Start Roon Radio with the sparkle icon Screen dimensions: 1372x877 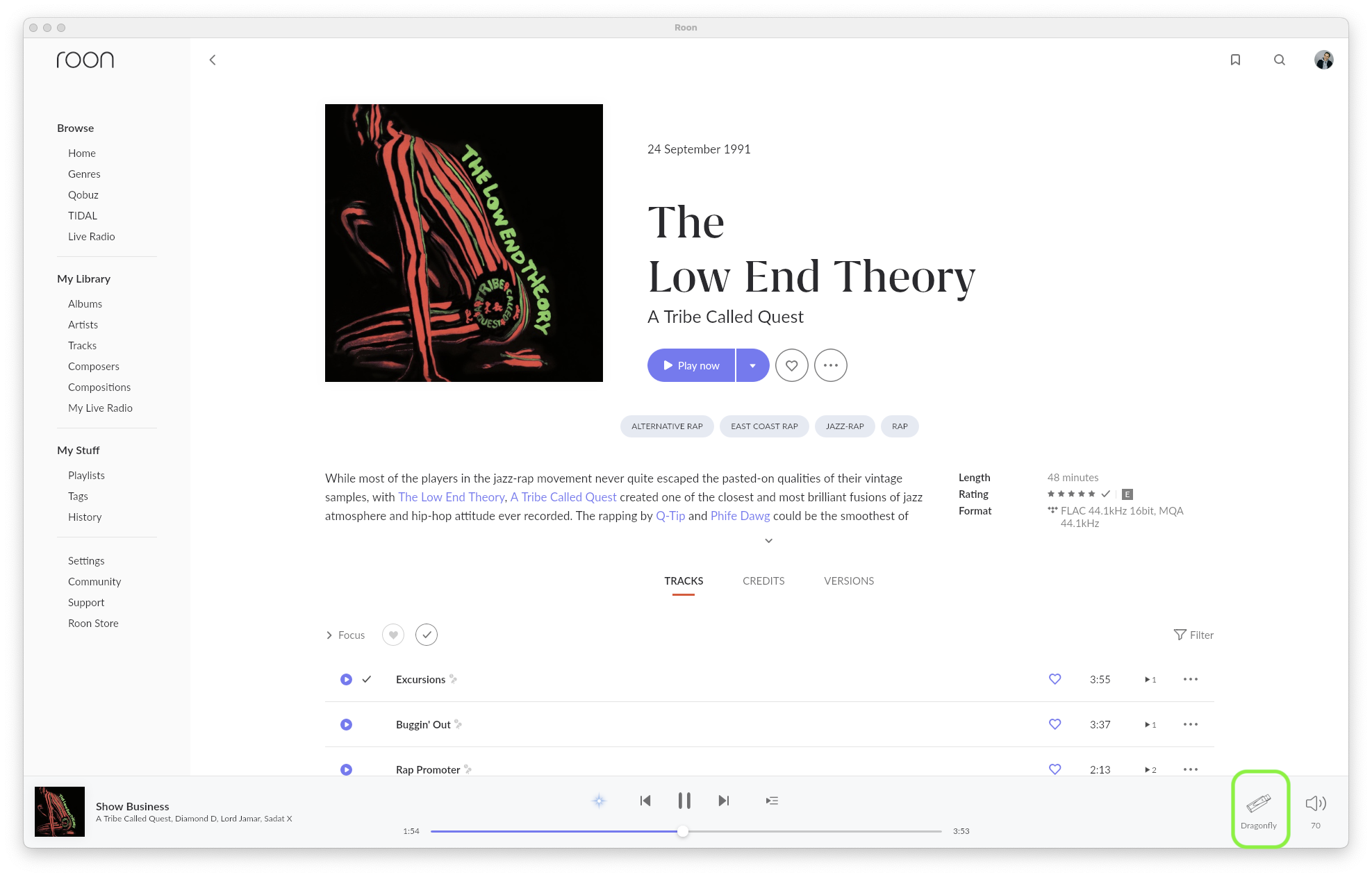point(599,801)
